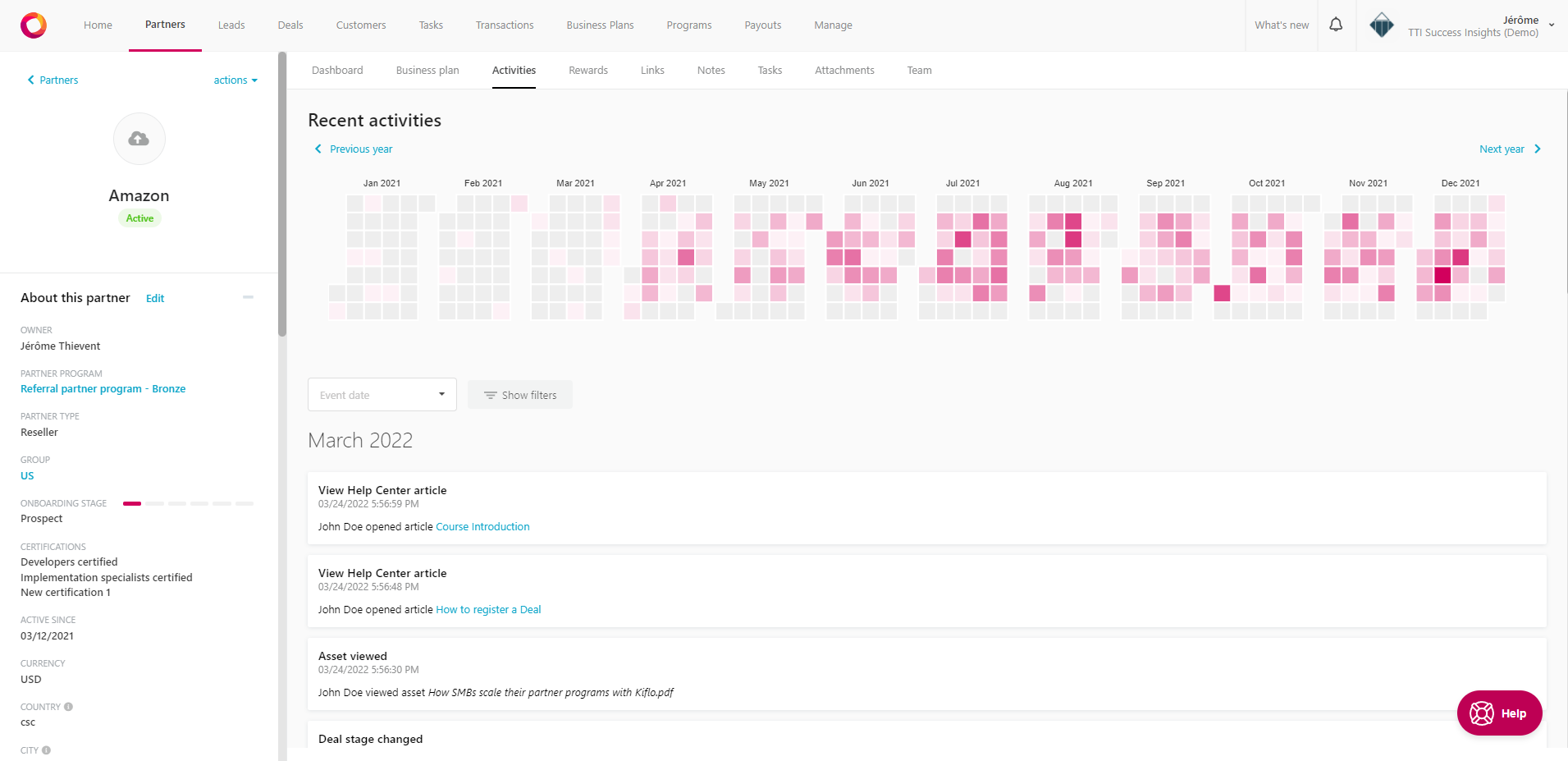Screen dimensions: 1568x761
Task: Open the Business Plans menu
Action: pyautogui.click(x=600, y=25)
